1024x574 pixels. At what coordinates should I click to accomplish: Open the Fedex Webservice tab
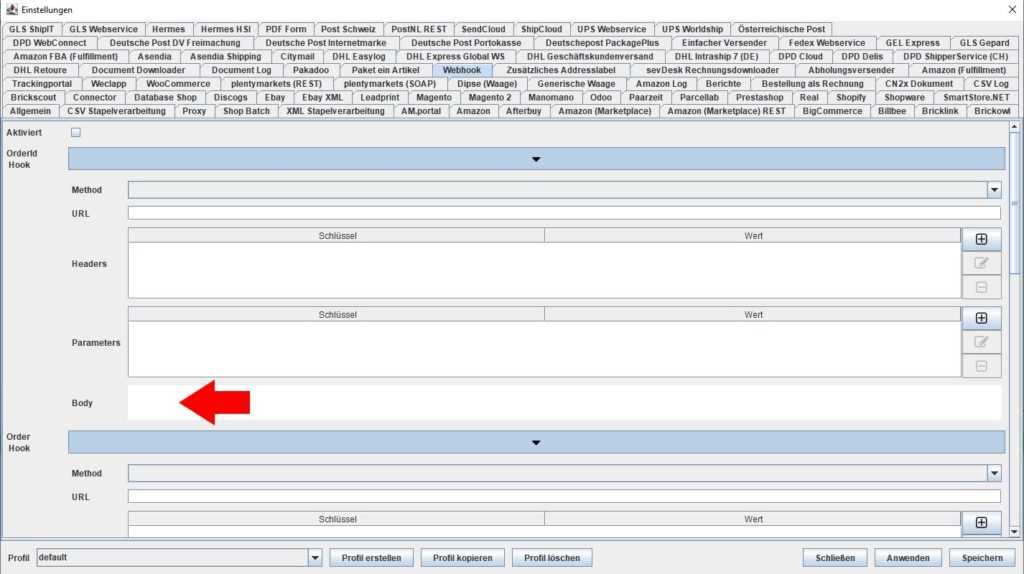coord(827,42)
